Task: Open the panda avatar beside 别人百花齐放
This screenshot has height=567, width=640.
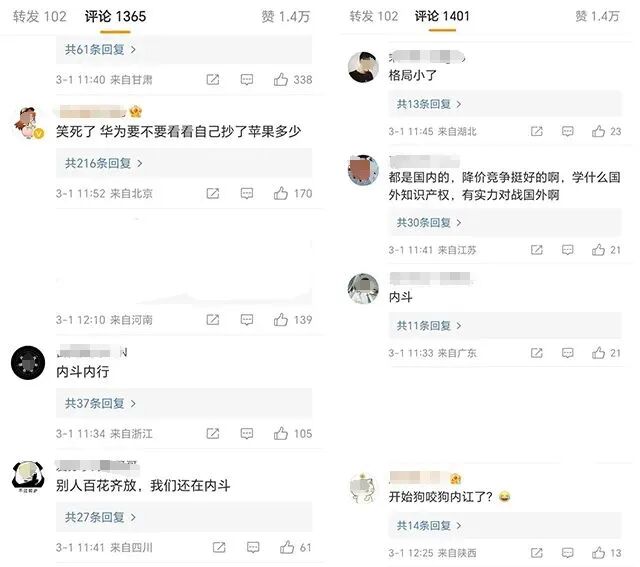Action: click(x=28, y=476)
